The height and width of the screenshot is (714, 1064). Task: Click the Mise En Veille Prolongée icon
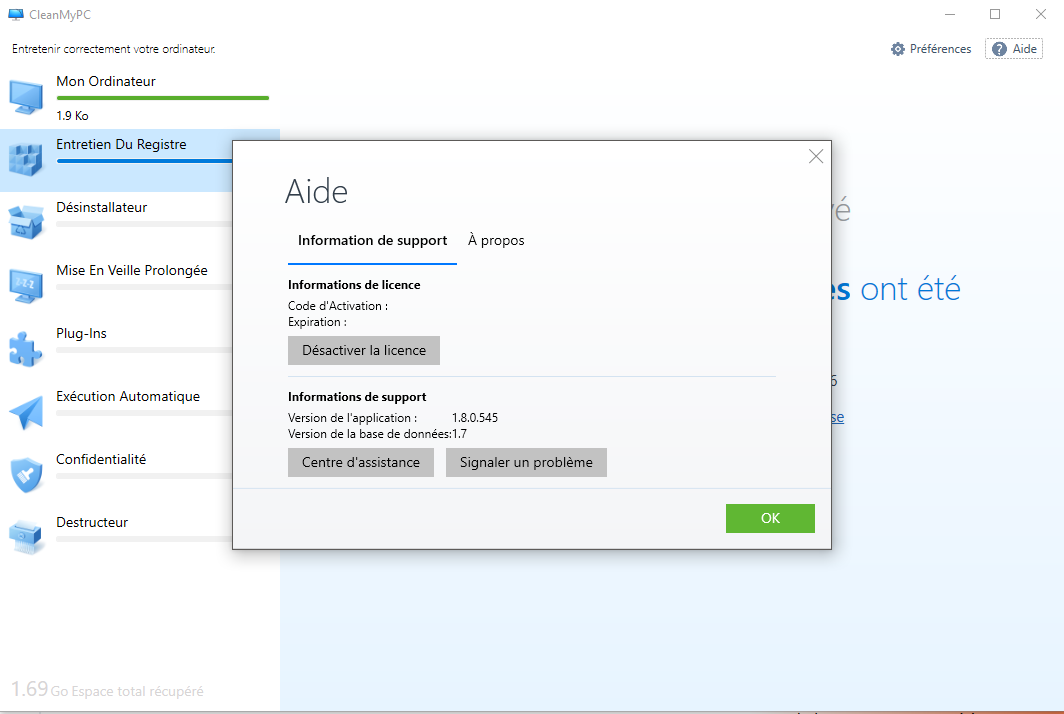26,286
